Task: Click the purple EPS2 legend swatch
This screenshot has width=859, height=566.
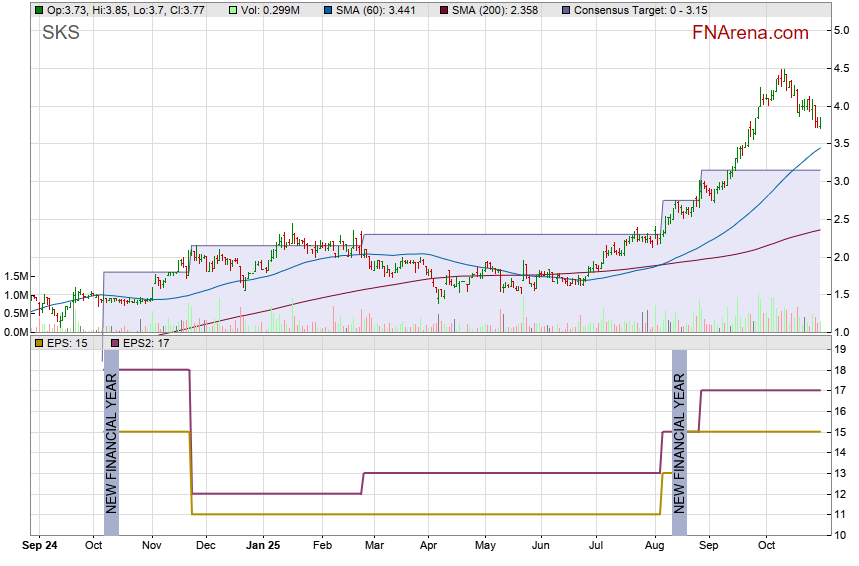Action: (x=115, y=343)
